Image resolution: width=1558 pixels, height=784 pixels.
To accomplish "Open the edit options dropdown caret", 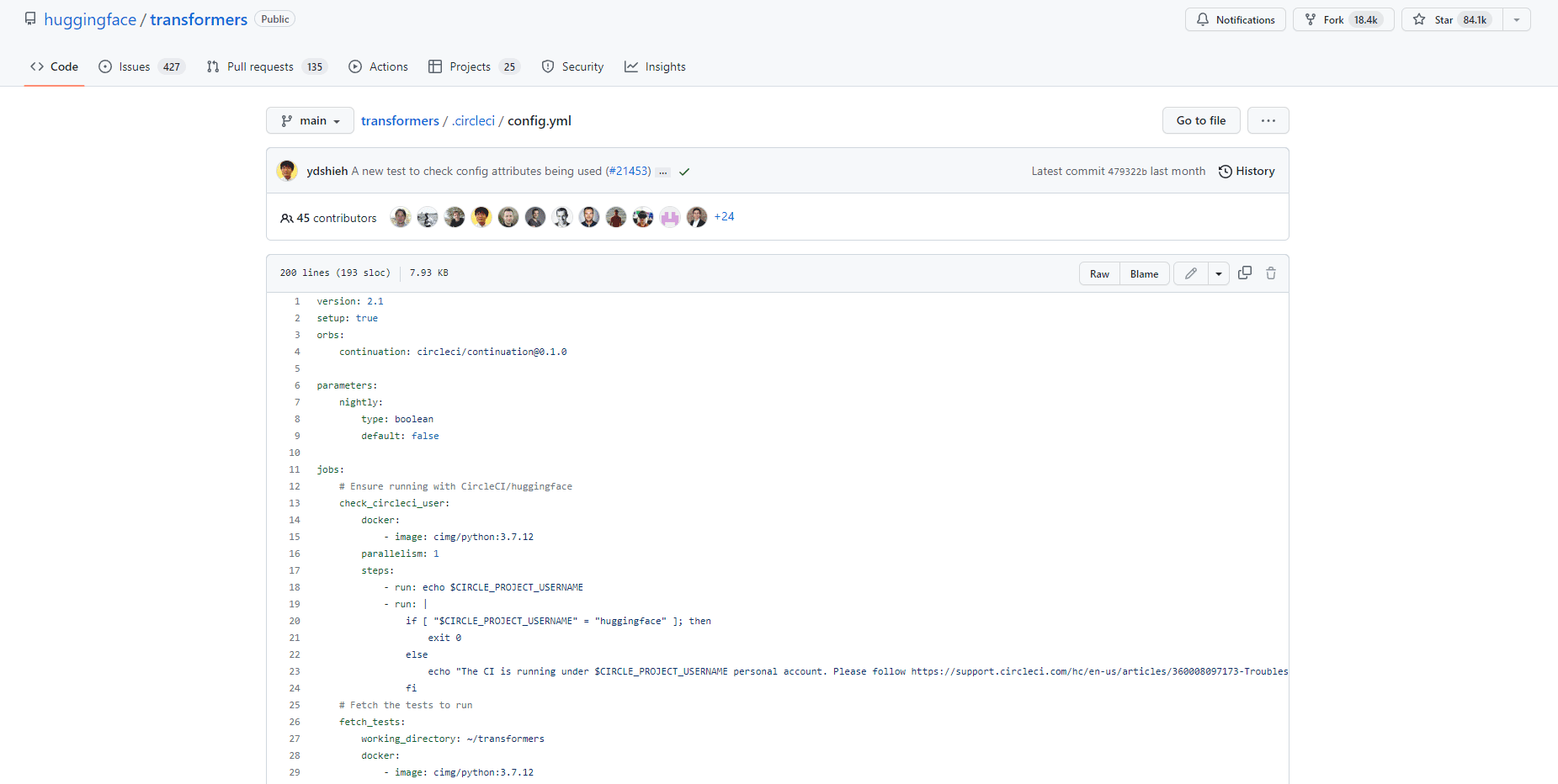I will click(1219, 273).
